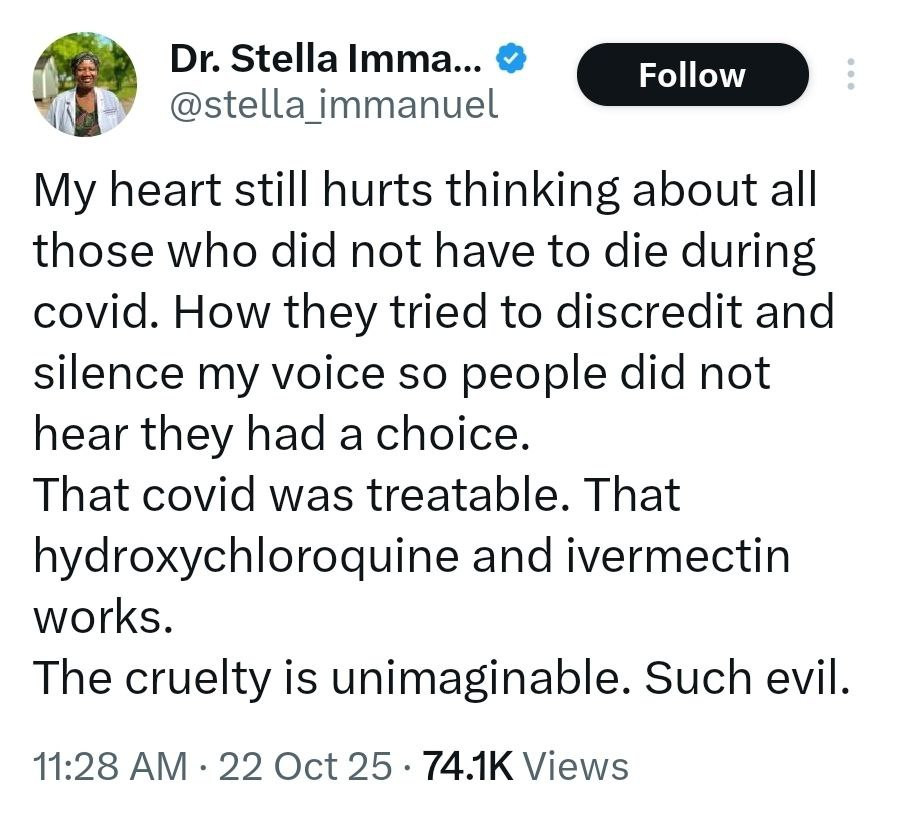Viewport: 903px width, 820px height.
Task: Click the 'My heart still hurts' line
Action: click(x=425, y=190)
